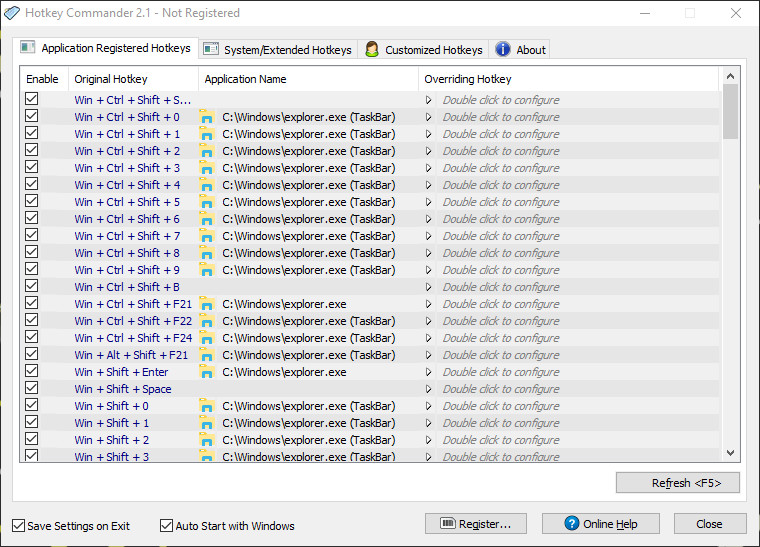Click the explorer icon in Win+Ctrl+Shift+5 row

[x=206, y=202]
